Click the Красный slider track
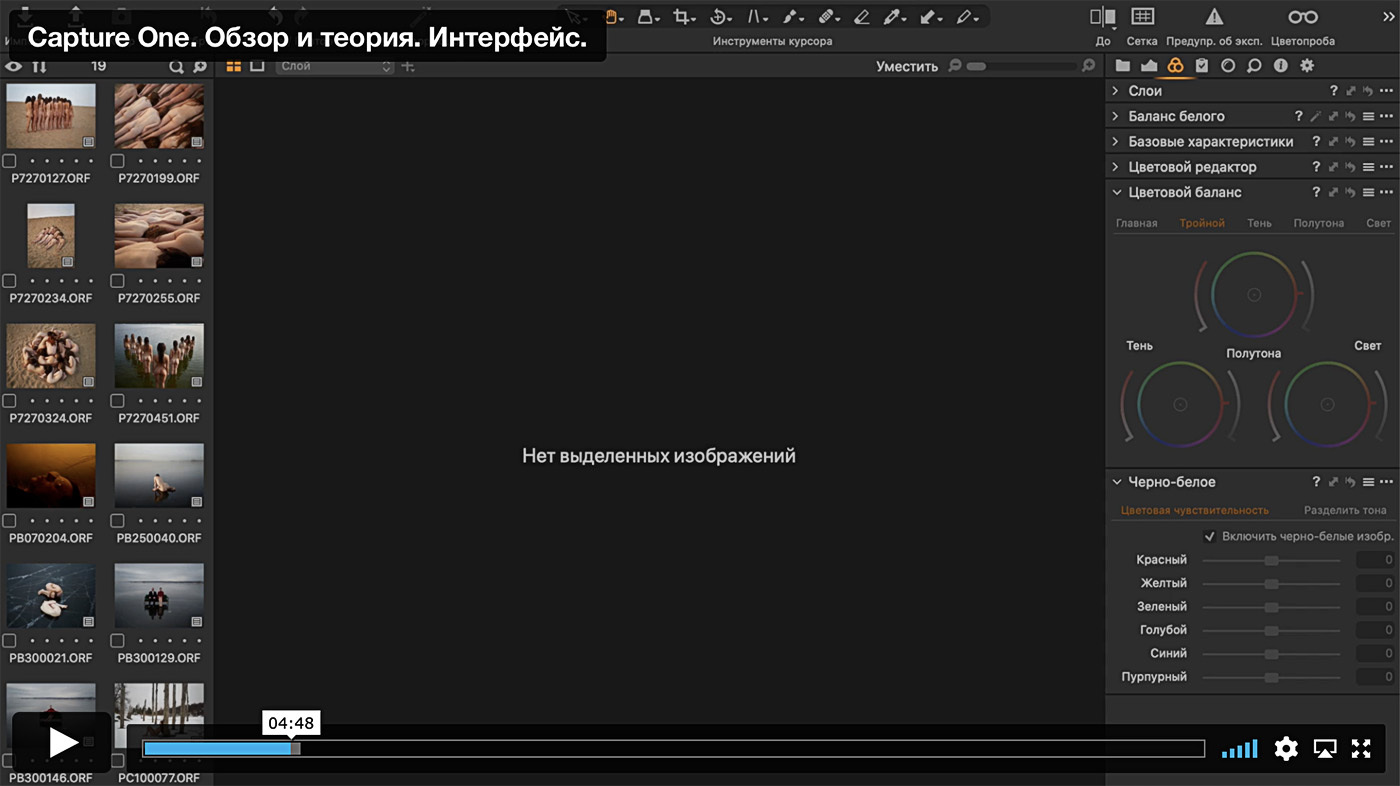This screenshot has height=786, width=1400. click(x=1271, y=560)
